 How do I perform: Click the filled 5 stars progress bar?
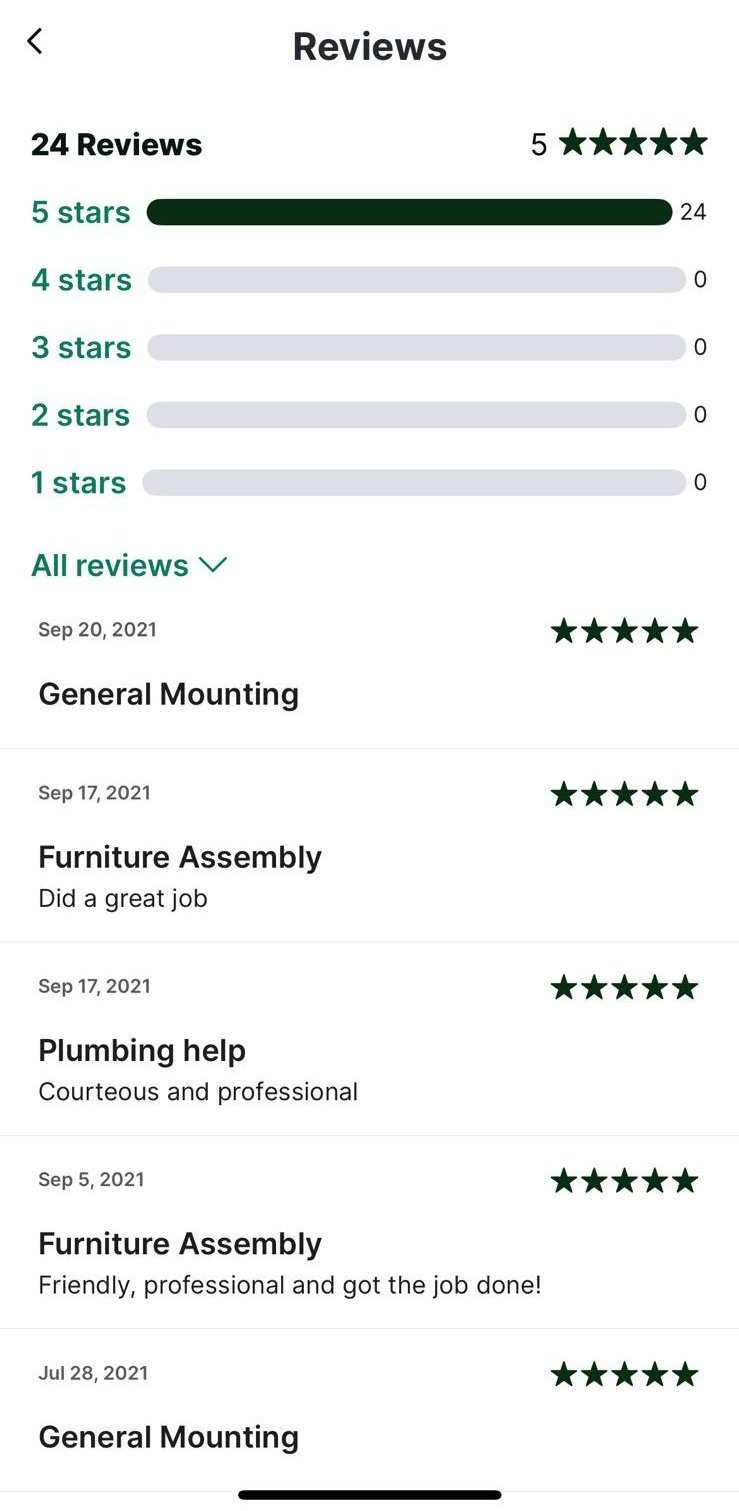409,212
